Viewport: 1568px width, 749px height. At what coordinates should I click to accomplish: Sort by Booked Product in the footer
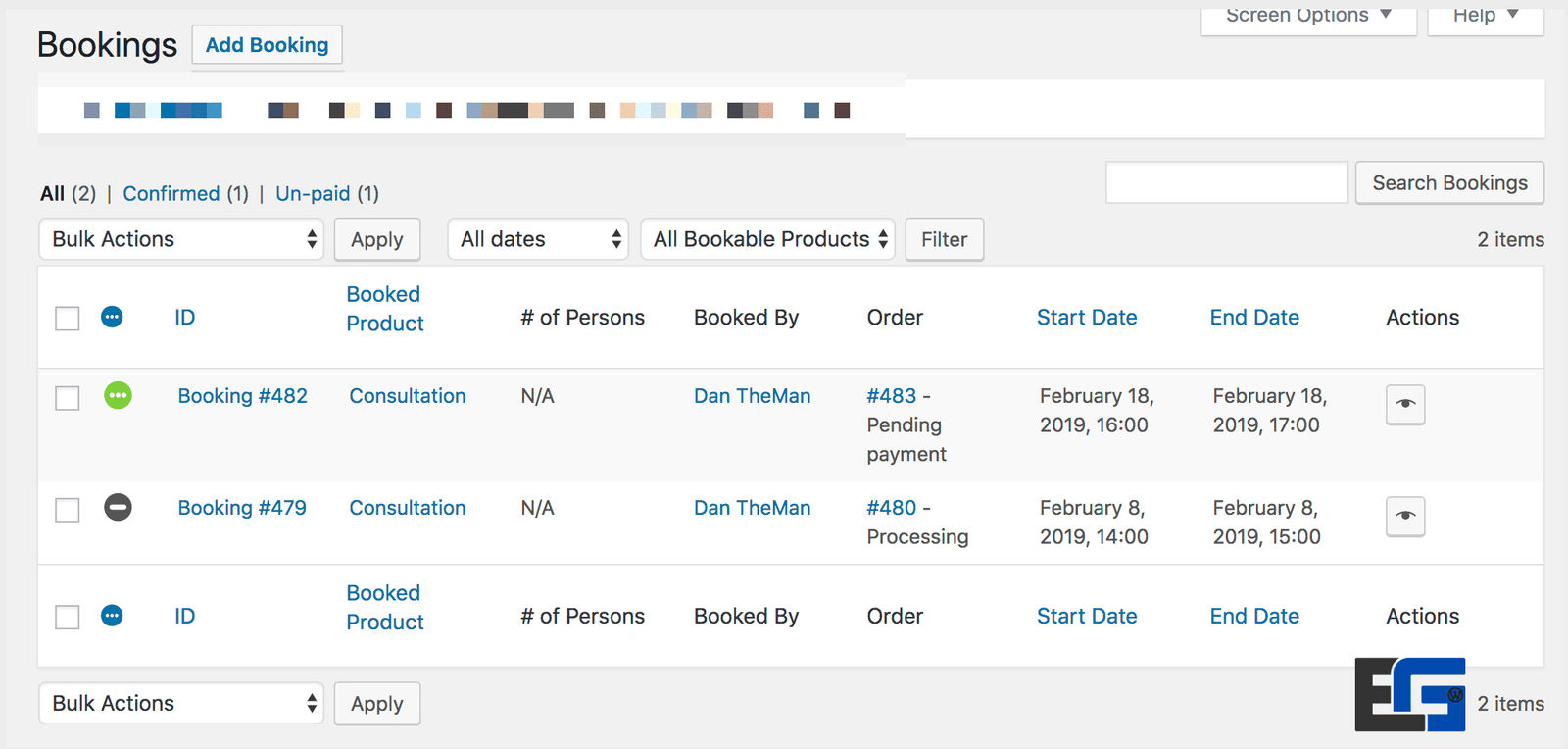pos(385,608)
